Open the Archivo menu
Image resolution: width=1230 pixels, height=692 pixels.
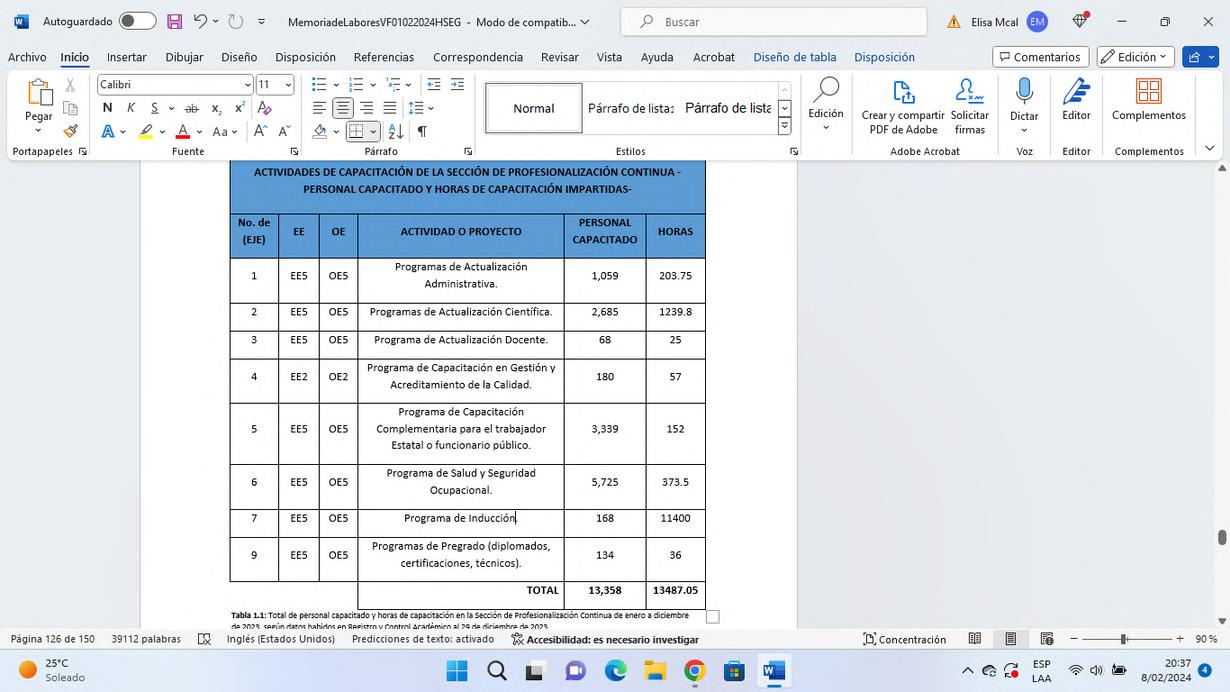pos(27,57)
